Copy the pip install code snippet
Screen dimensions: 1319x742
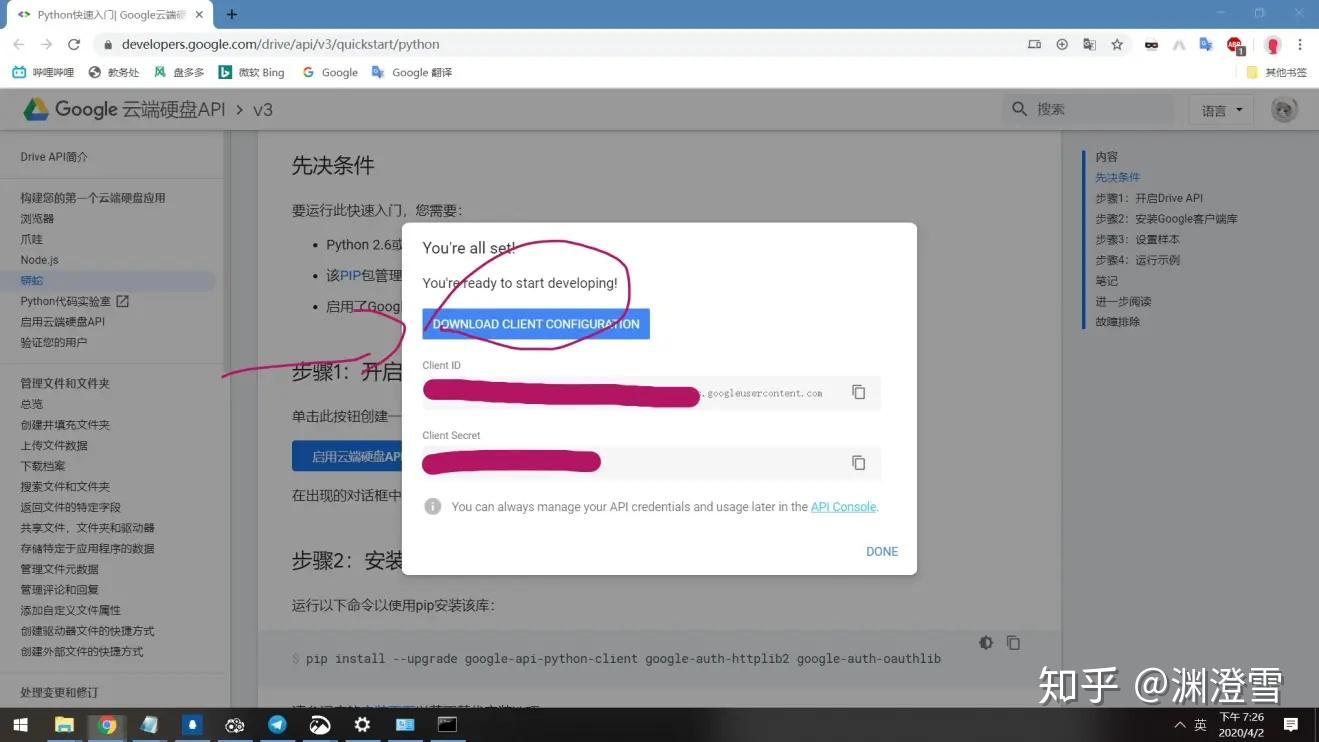1013,643
